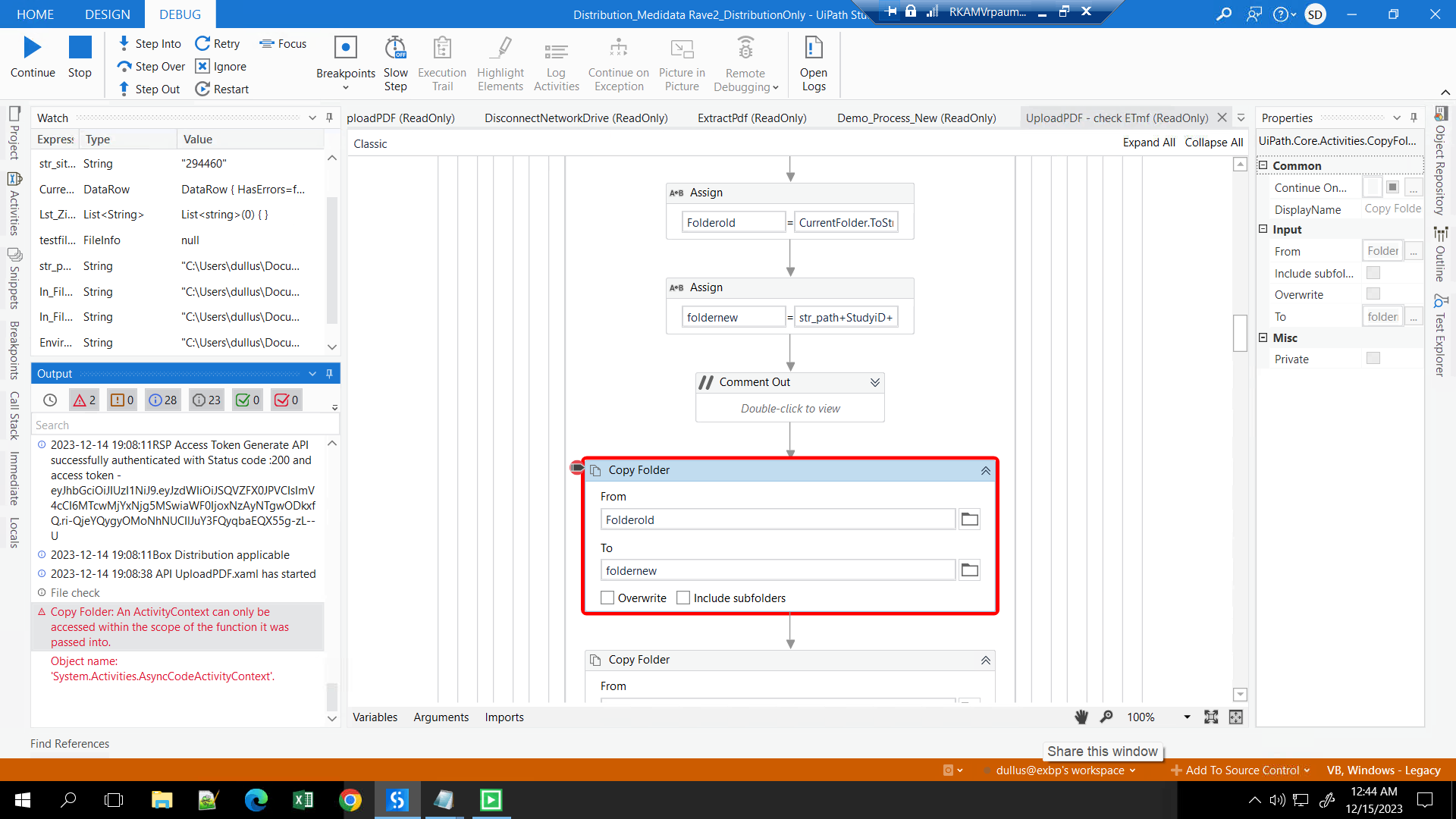The image size is (1456, 819).
Task: Expand the Comment Out activity
Action: click(x=874, y=382)
